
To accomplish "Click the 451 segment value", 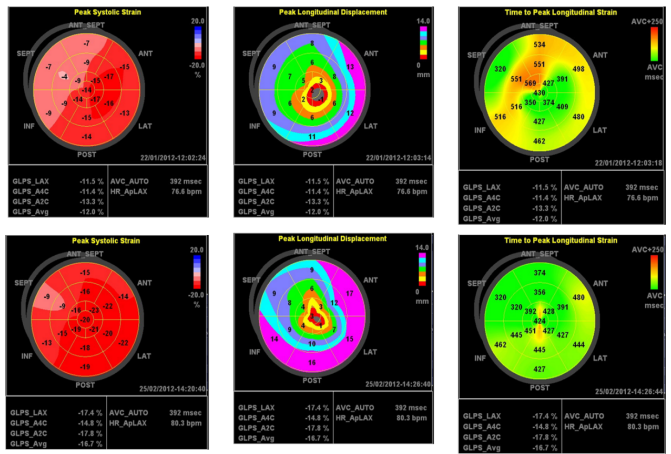I will [x=530, y=330].
